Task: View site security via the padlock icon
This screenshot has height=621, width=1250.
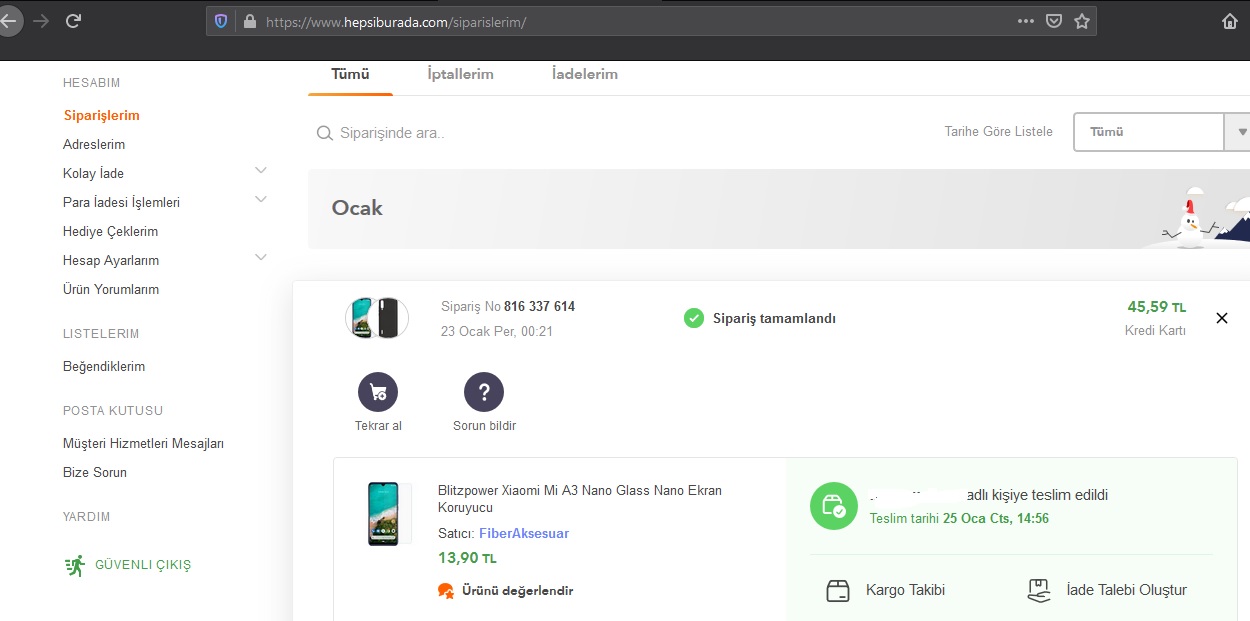Action: (249, 21)
